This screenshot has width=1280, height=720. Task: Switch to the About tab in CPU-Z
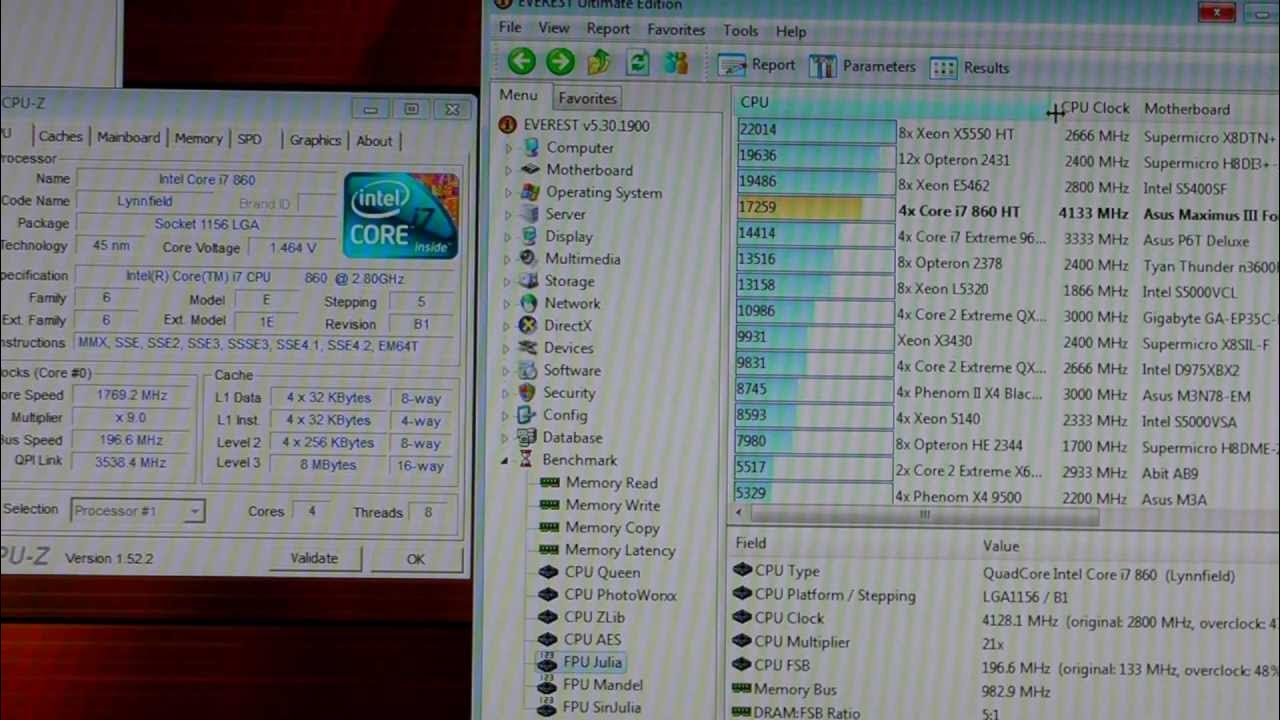tap(374, 141)
